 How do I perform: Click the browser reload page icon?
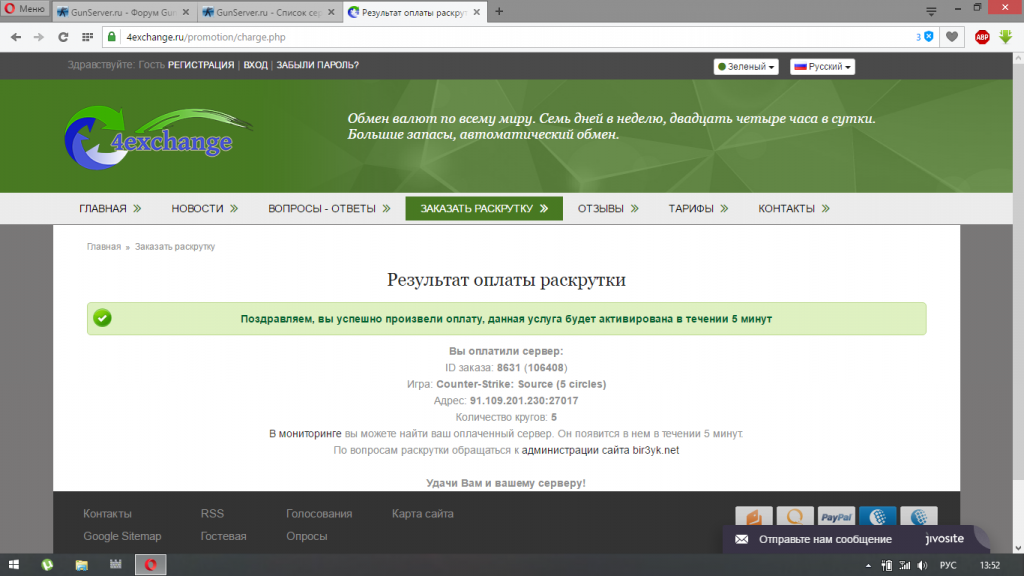tap(63, 37)
